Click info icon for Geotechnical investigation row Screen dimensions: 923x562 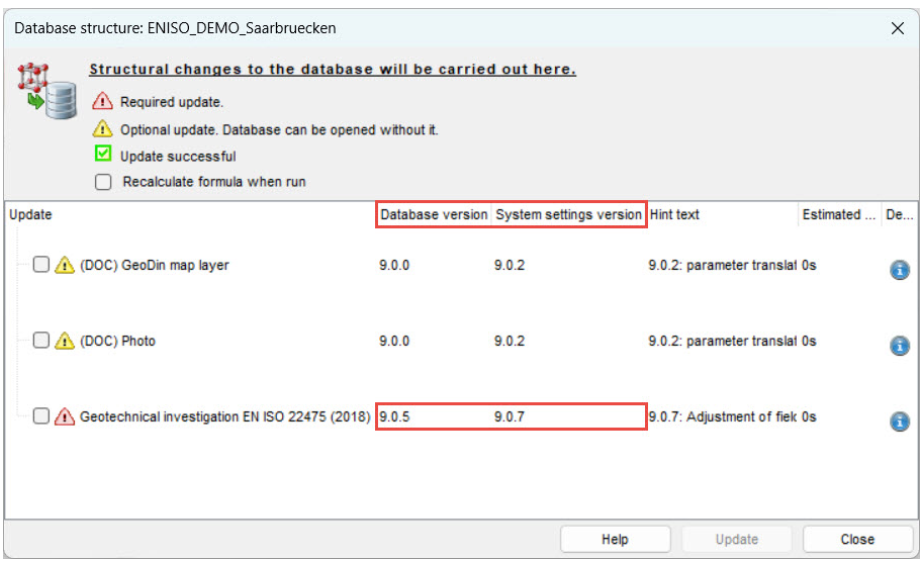point(899,421)
